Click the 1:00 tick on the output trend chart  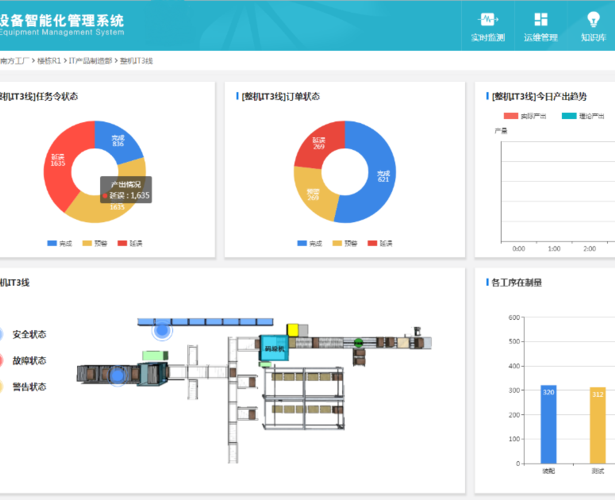pos(554,249)
